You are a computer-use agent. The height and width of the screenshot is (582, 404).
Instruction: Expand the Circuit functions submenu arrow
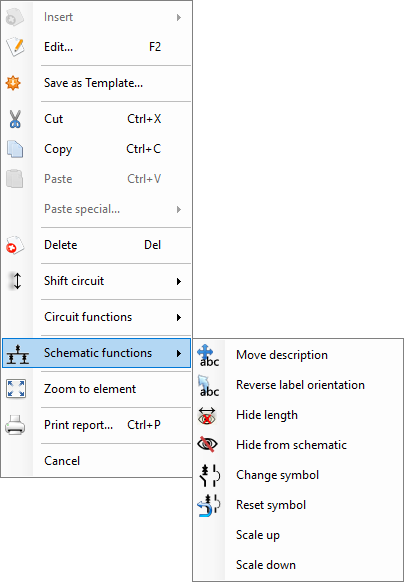[x=179, y=317]
